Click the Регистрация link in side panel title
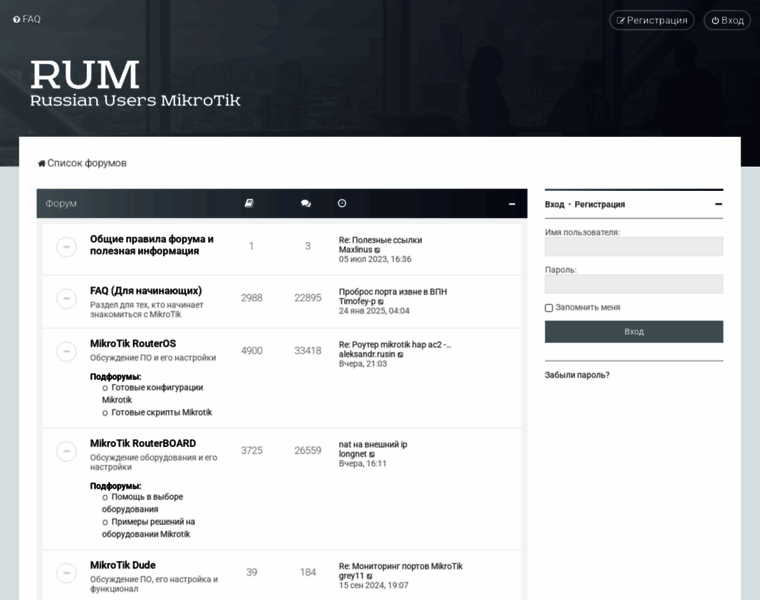Image resolution: width=760 pixels, height=600 pixels. coord(600,205)
